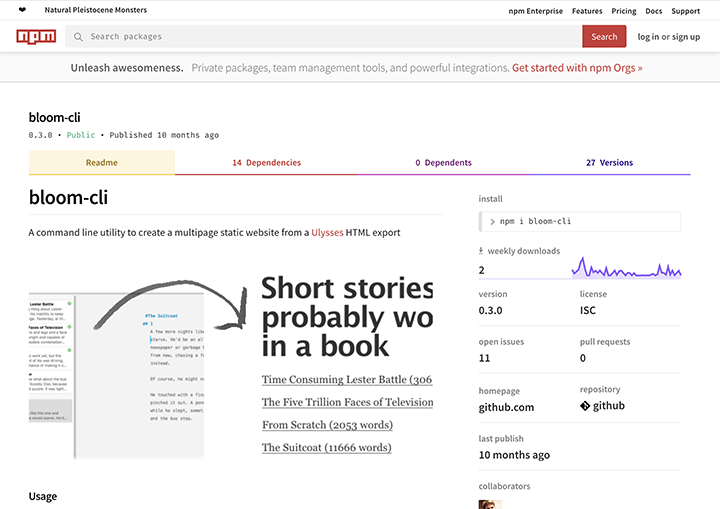Click the last publish 10 months ago value
Viewport: 720px width, 509px height.
(514, 455)
